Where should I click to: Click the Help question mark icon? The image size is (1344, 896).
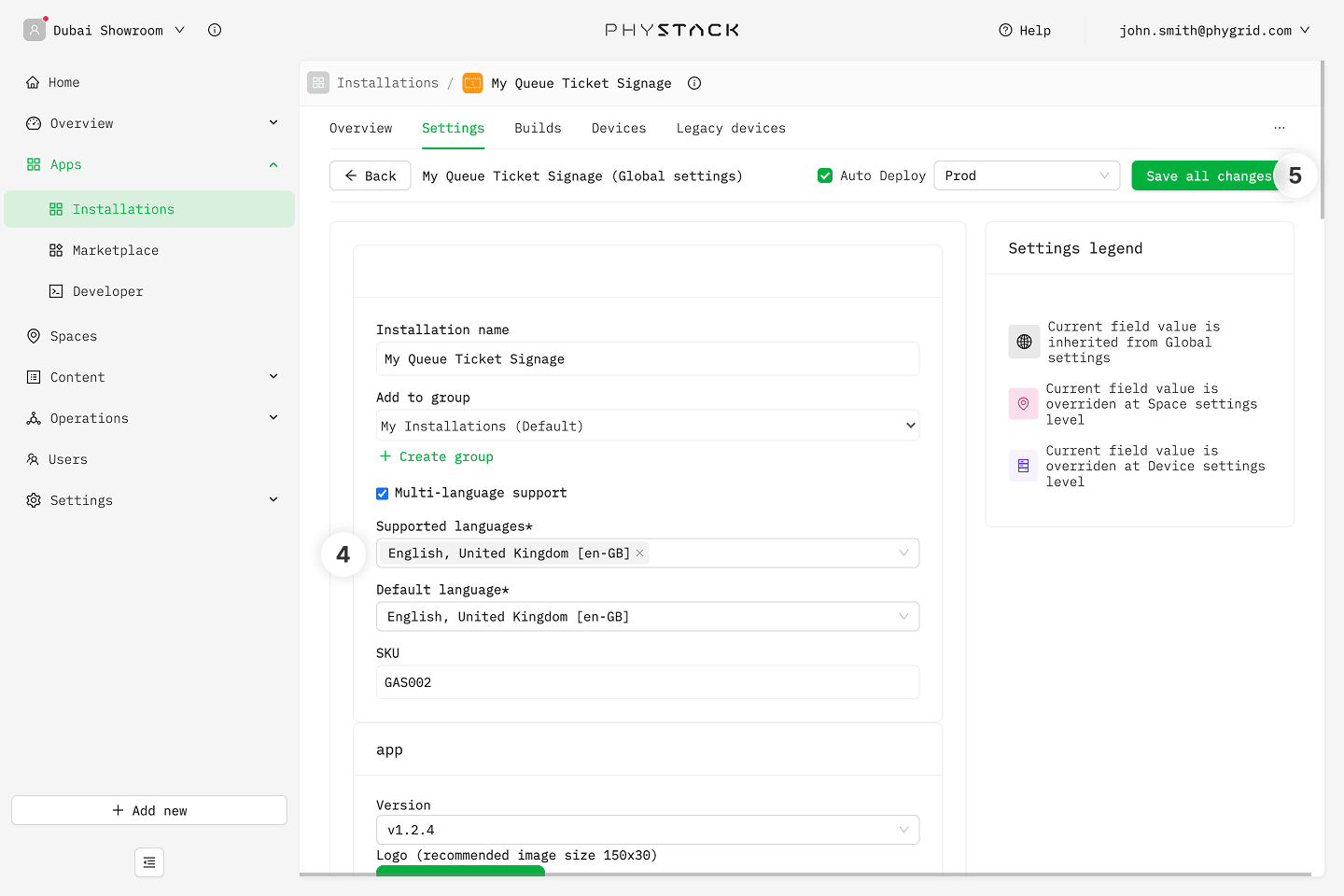(1005, 30)
